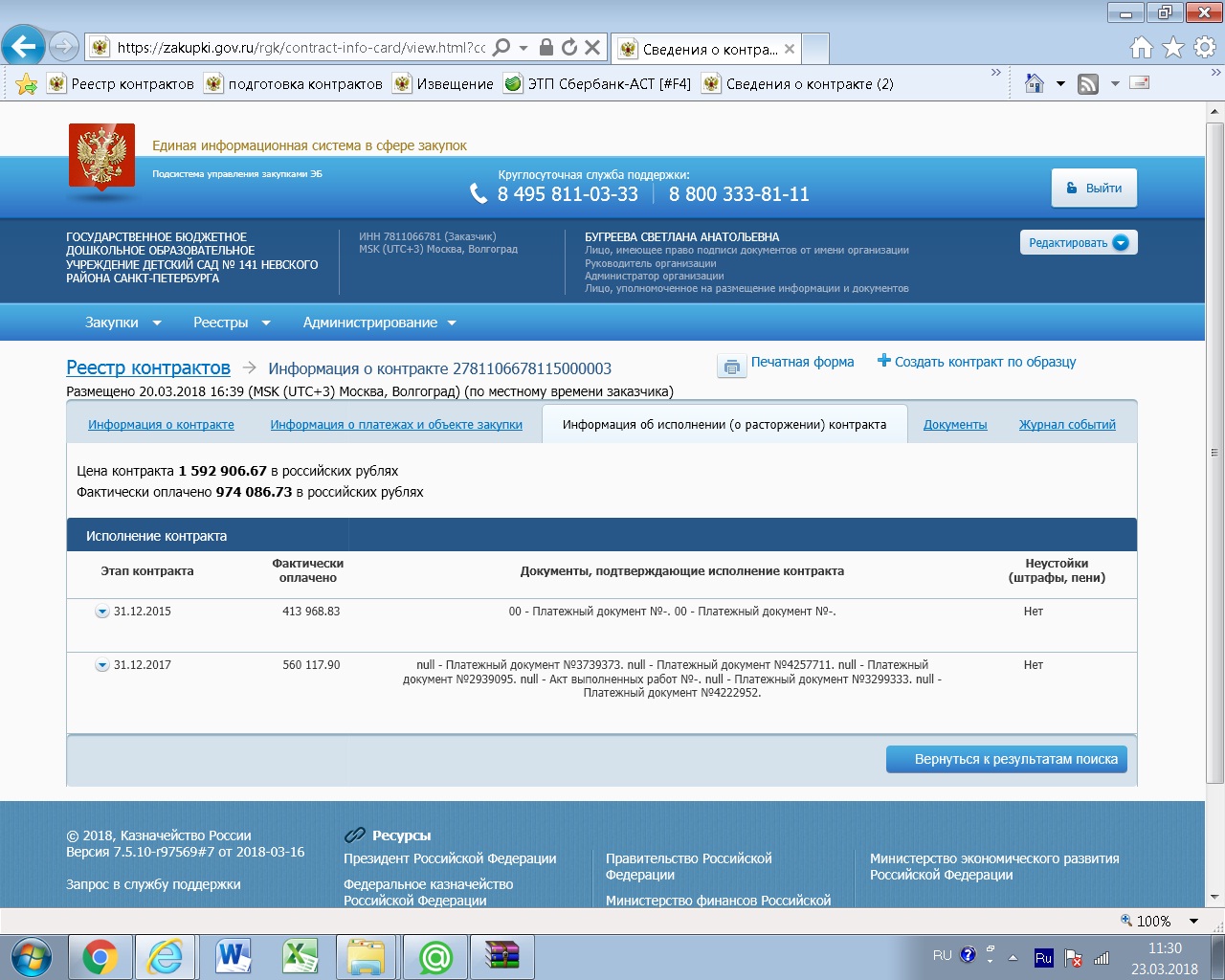Open the address bar autocomplete dropdown arrow

coord(523,48)
